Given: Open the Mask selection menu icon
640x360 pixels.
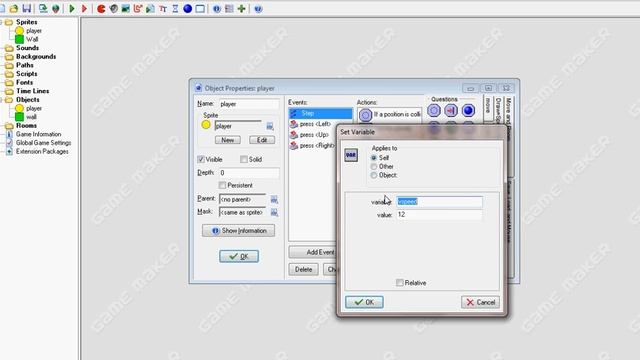Looking at the screenshot, I should point(274,212).
